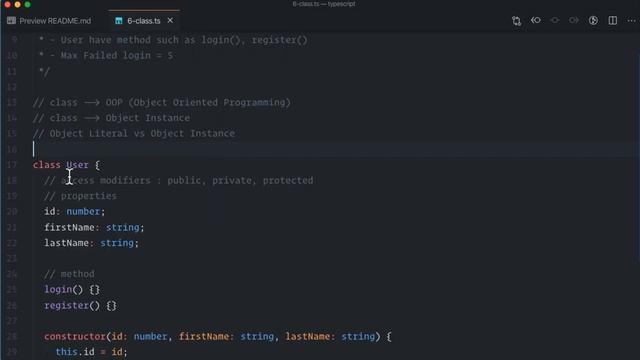Image resolution: width=640 pixels, height=360 pixels.
Task: Click the 'Object Literal vs Object Instance' comment
Action: click(134, 133)
